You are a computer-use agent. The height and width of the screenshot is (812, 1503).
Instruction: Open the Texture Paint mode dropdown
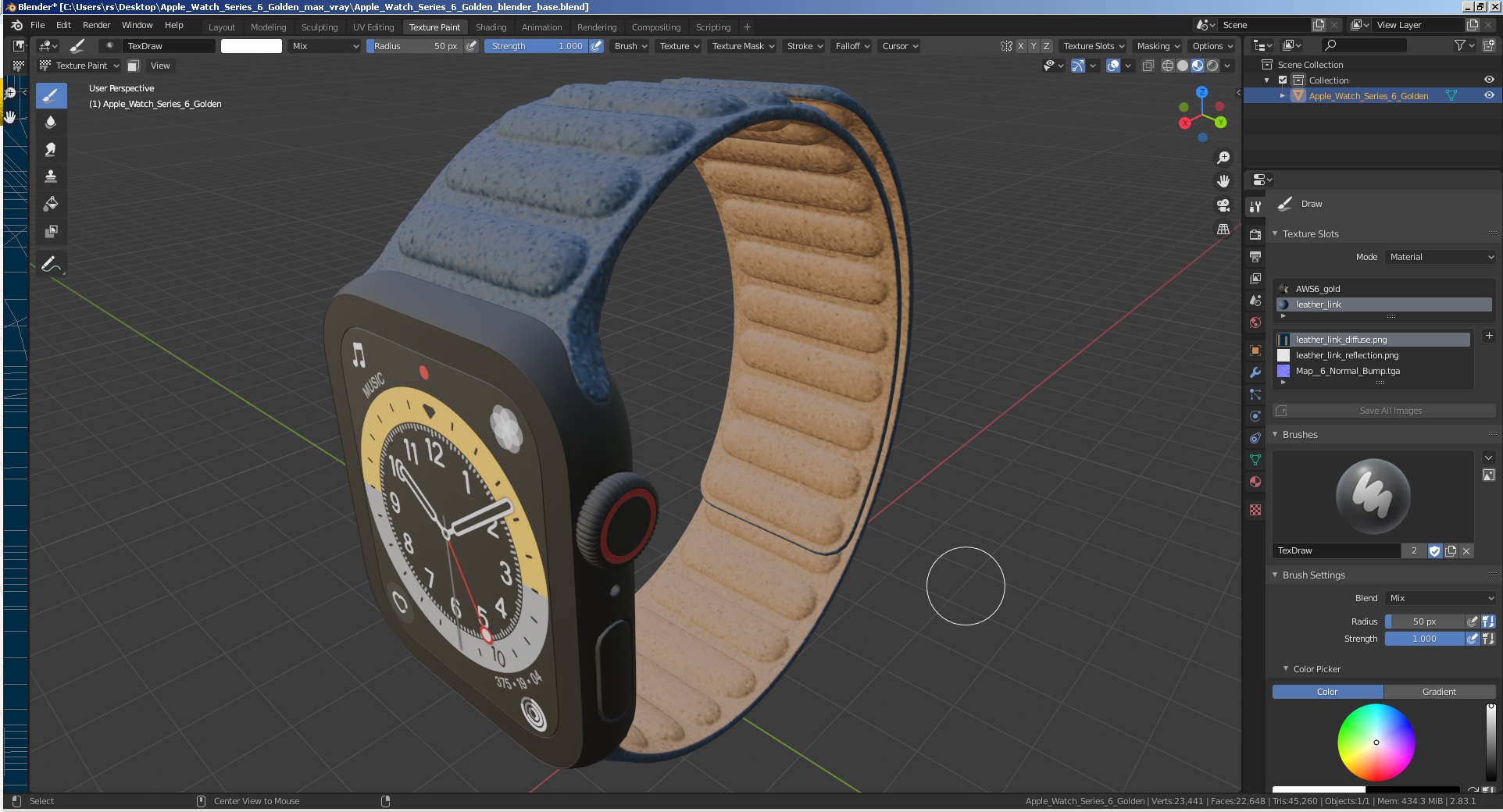point(80,66)
